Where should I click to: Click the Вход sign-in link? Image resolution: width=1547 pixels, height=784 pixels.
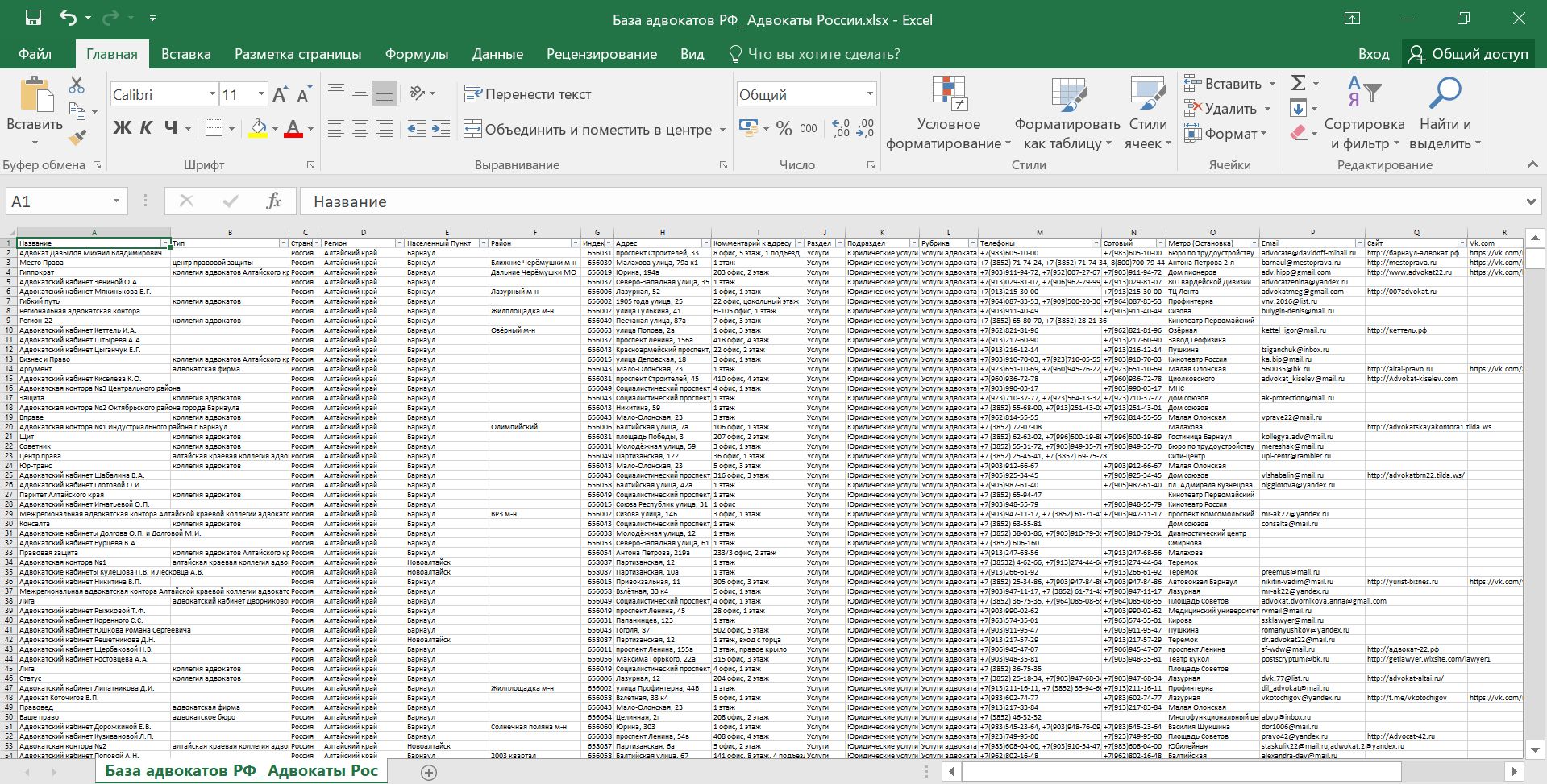click(1373, 54)
